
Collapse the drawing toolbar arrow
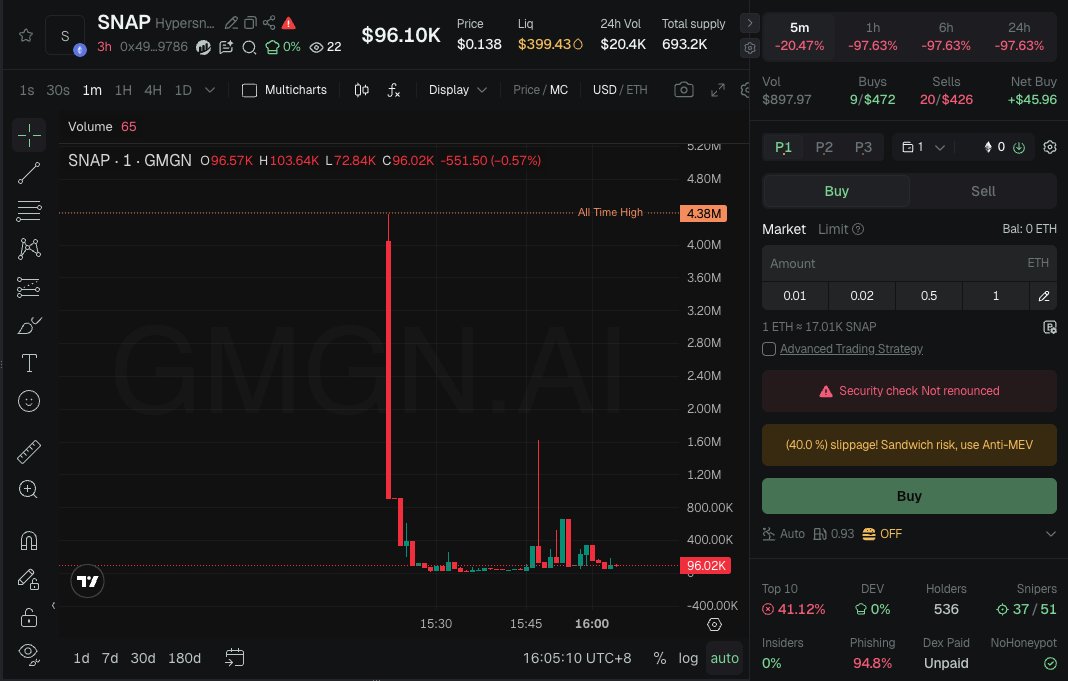[x=53, y=605]
